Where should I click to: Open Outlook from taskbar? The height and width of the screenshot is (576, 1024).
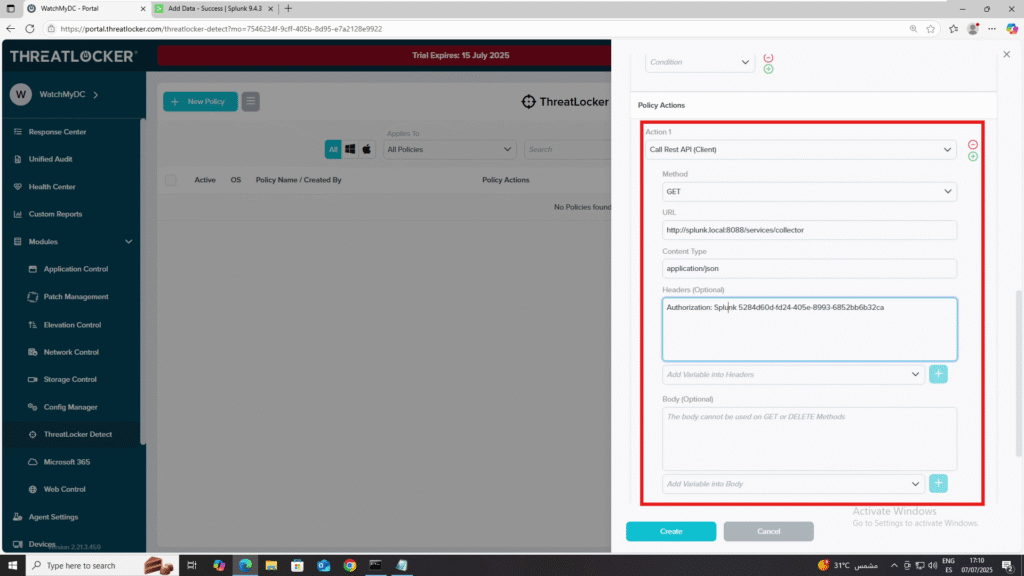click(323, 566)
